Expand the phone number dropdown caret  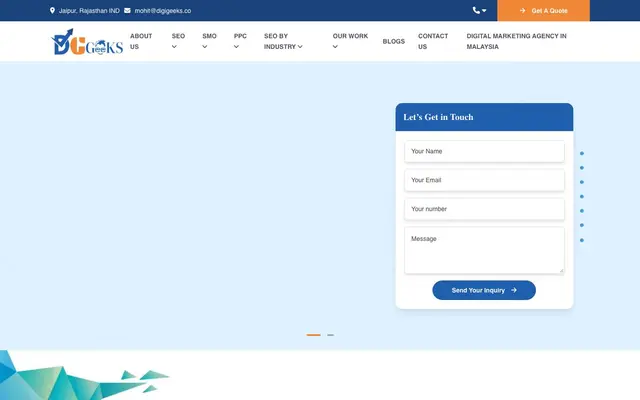click(x=484, y=11)
